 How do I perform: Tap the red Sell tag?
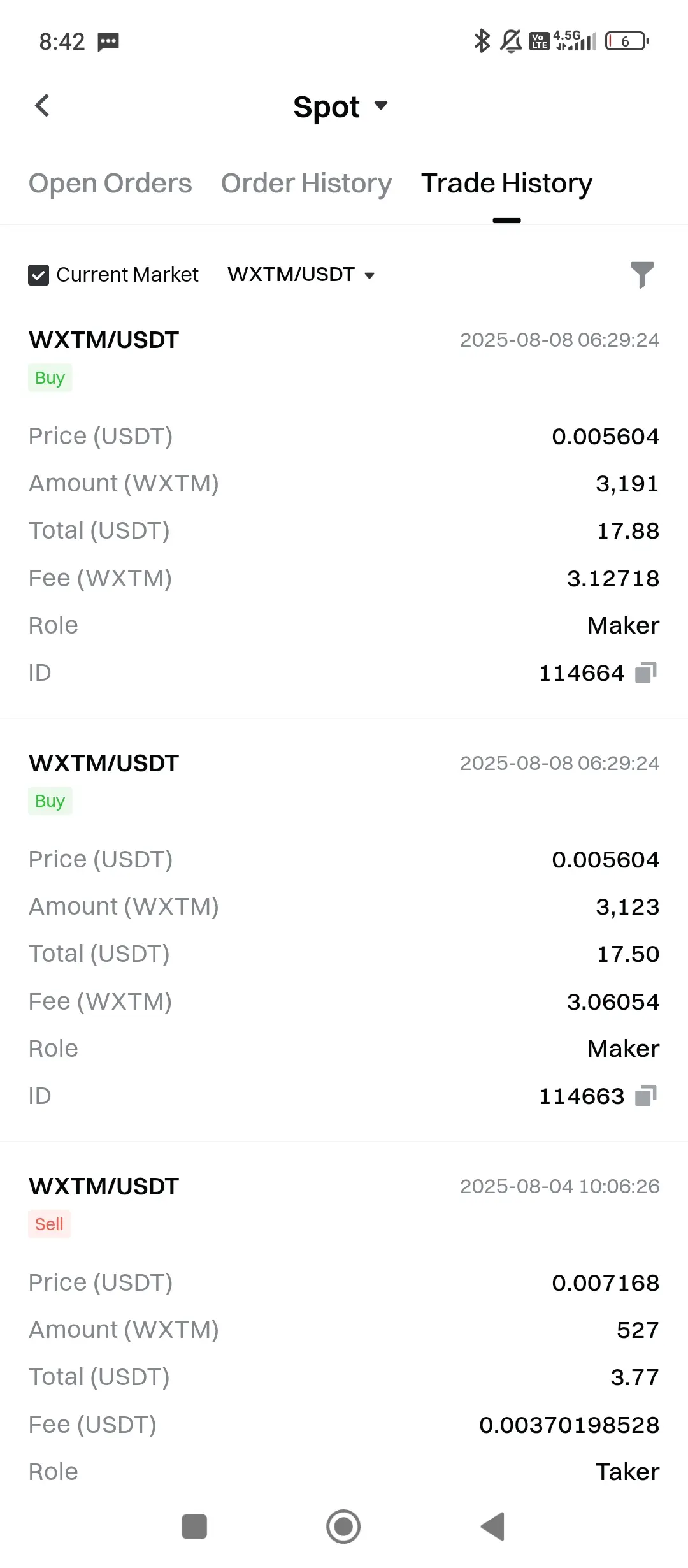49,1224
